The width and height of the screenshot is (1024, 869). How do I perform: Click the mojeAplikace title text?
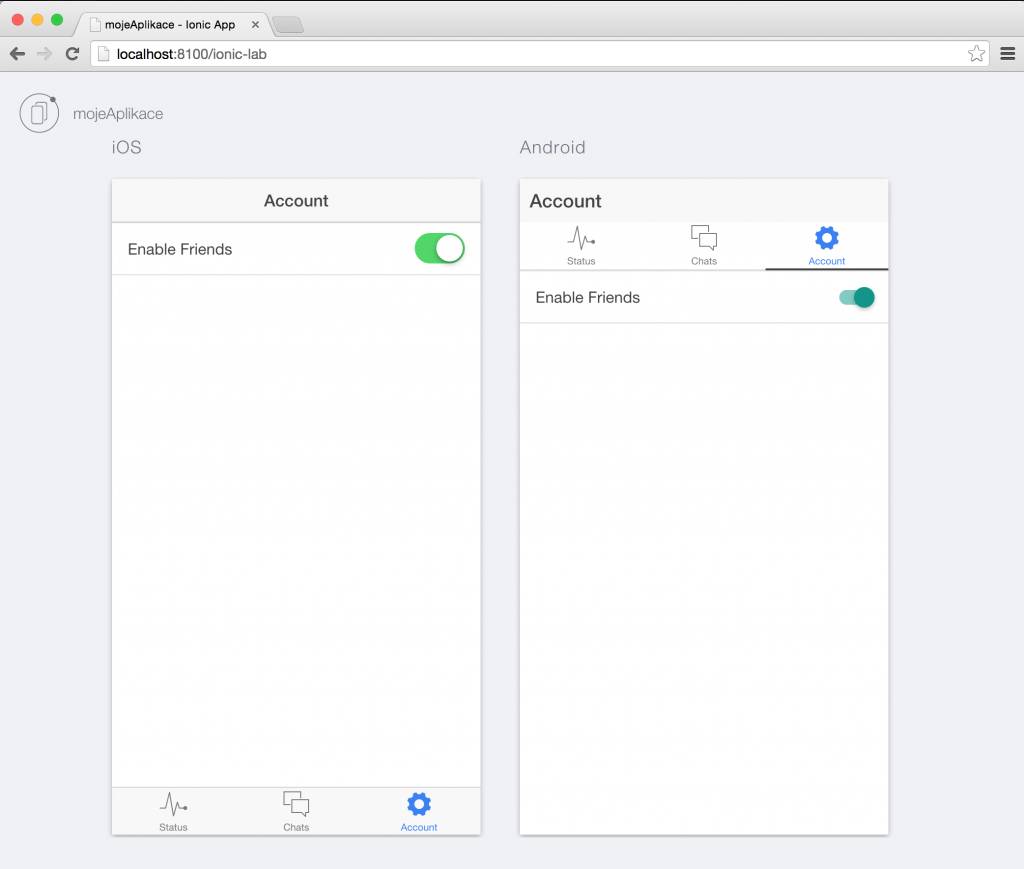118,114
